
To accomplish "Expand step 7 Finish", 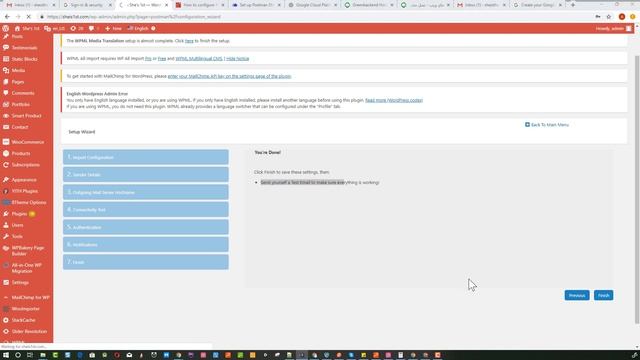I will 146,262.
